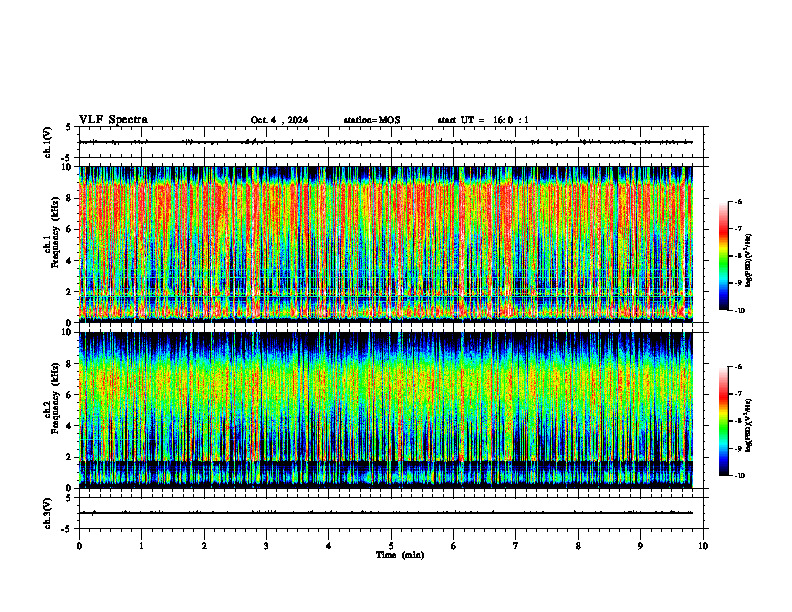
Task: Click the log(PSD) label beside upper color scale
Action: click(x=749, y=261)
